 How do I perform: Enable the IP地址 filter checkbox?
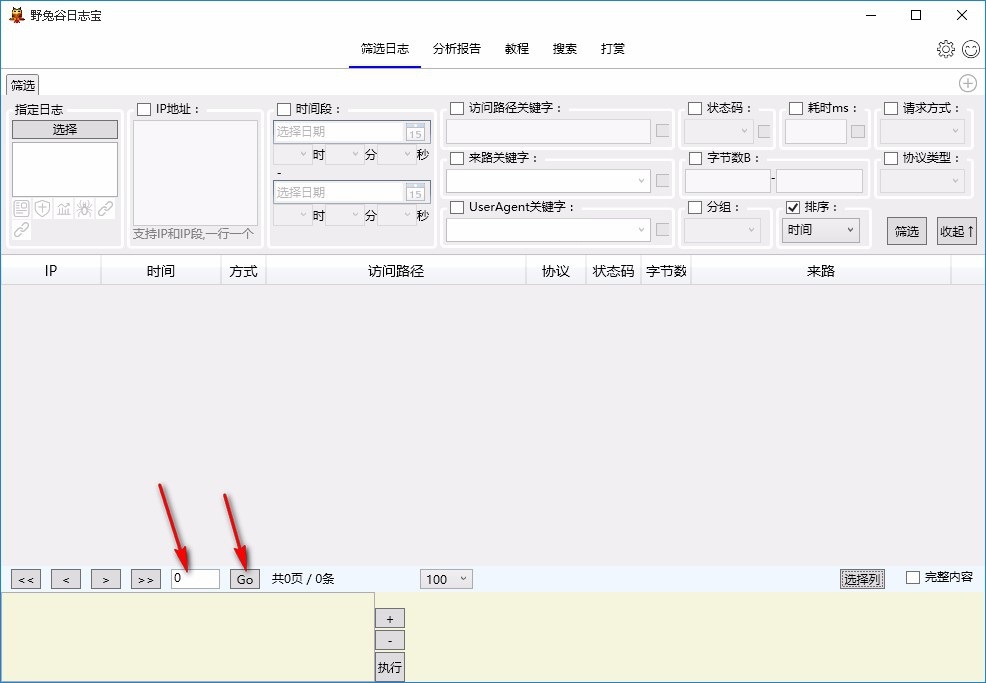[144, 109]
